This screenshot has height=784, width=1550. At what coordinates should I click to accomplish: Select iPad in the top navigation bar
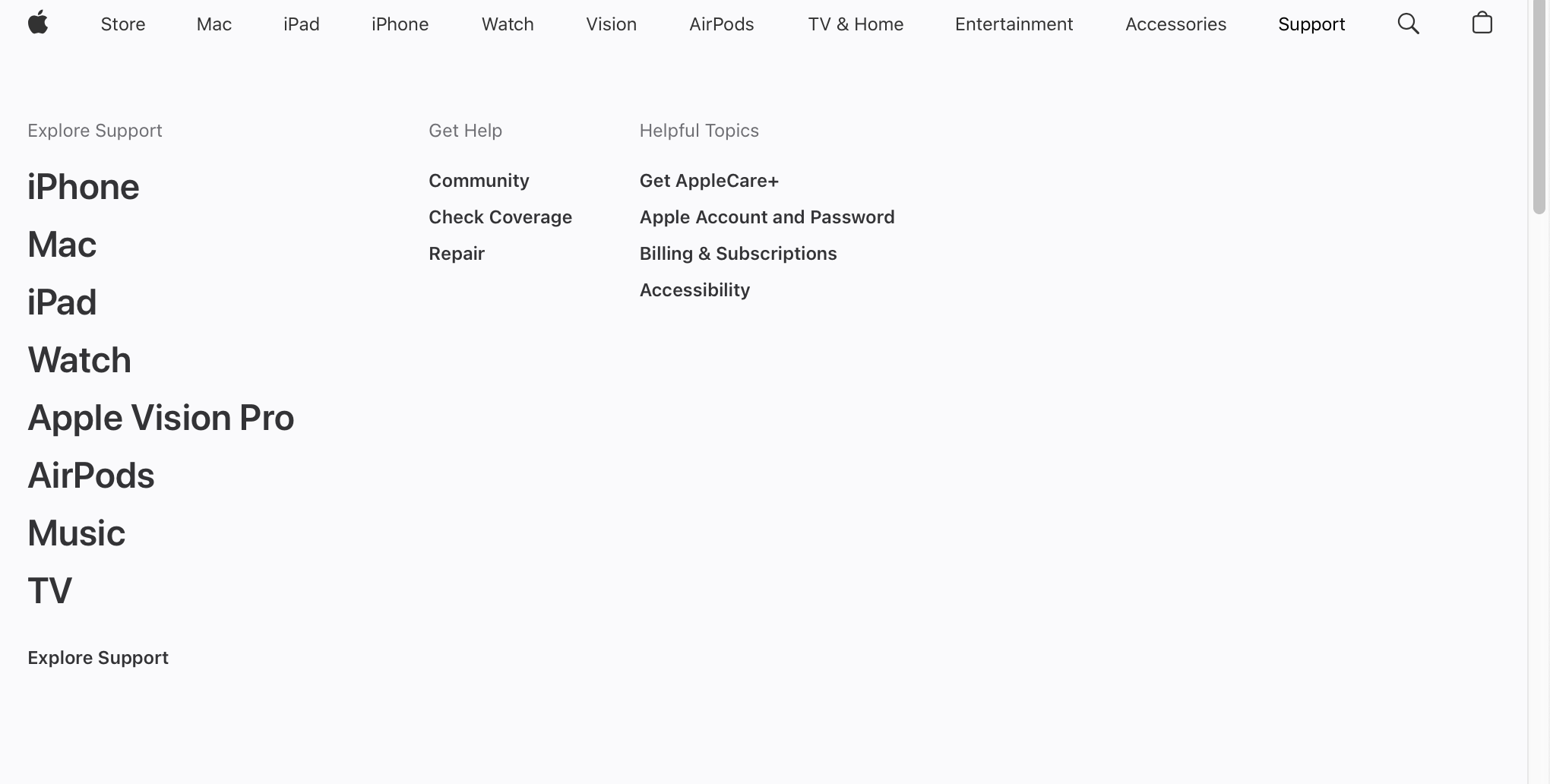pos(302,24)
